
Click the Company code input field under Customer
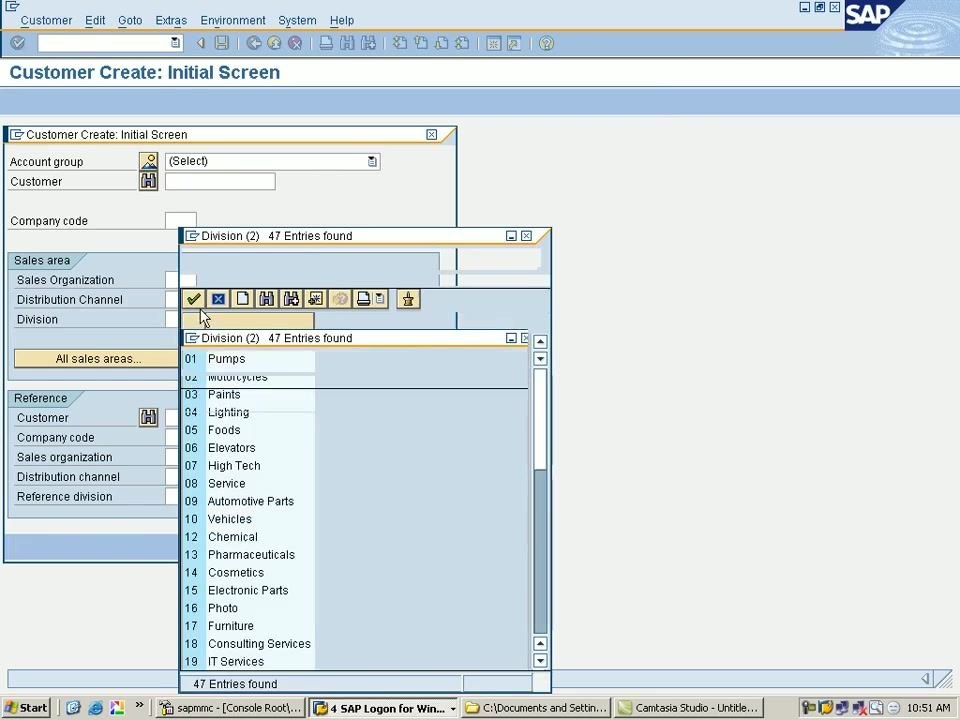(181, 220)
